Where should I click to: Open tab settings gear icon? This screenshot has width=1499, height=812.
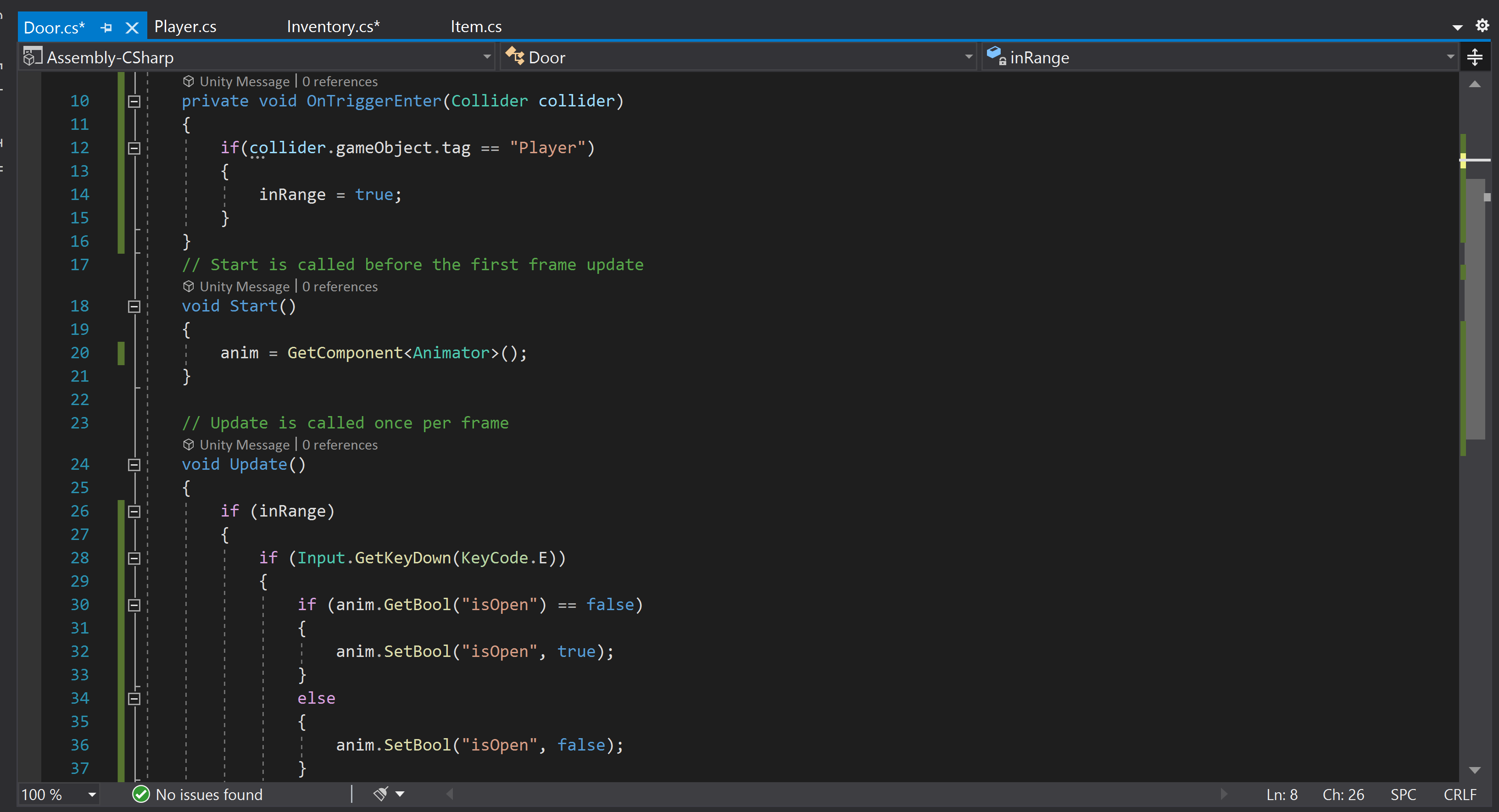1482,26
